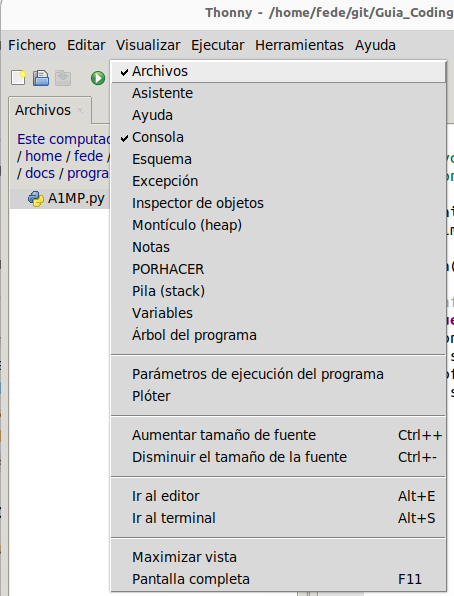Toggle the Plóter option
454x596 pixels.
pos(278,396)
